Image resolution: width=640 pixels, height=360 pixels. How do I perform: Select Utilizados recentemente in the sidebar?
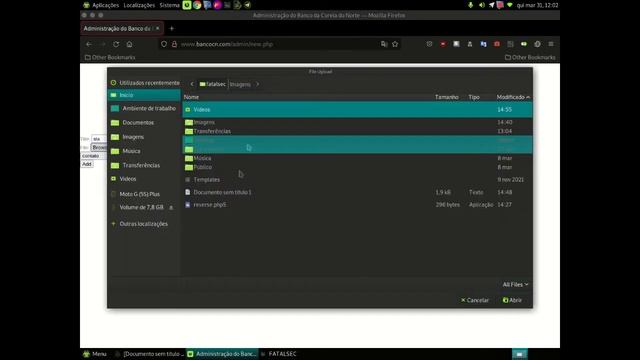point(144,83)
